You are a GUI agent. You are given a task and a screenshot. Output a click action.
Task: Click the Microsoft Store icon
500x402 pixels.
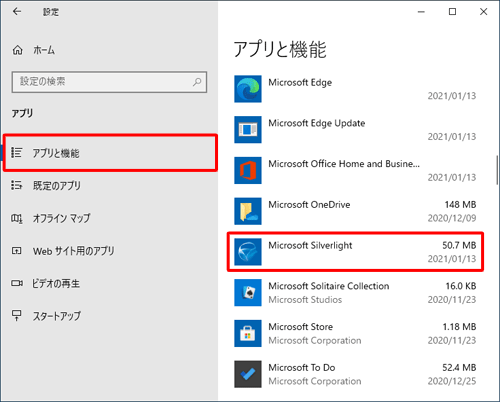tap(248, 333)
